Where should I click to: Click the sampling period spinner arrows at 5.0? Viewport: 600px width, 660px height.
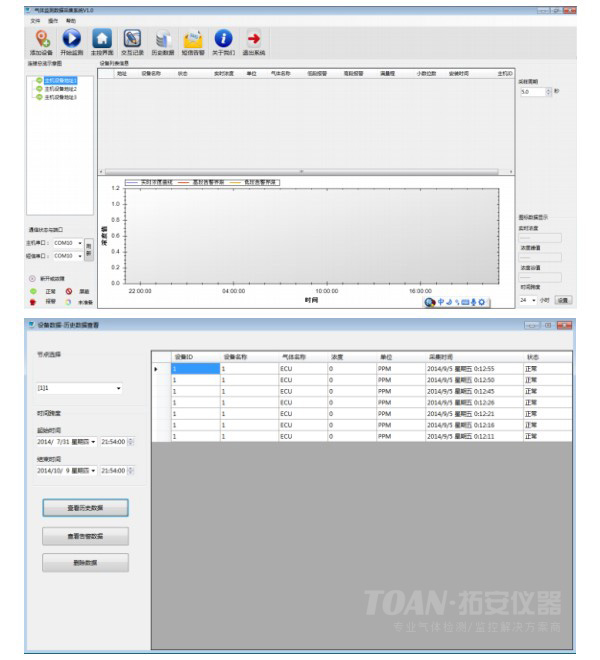tap(548, 91)
